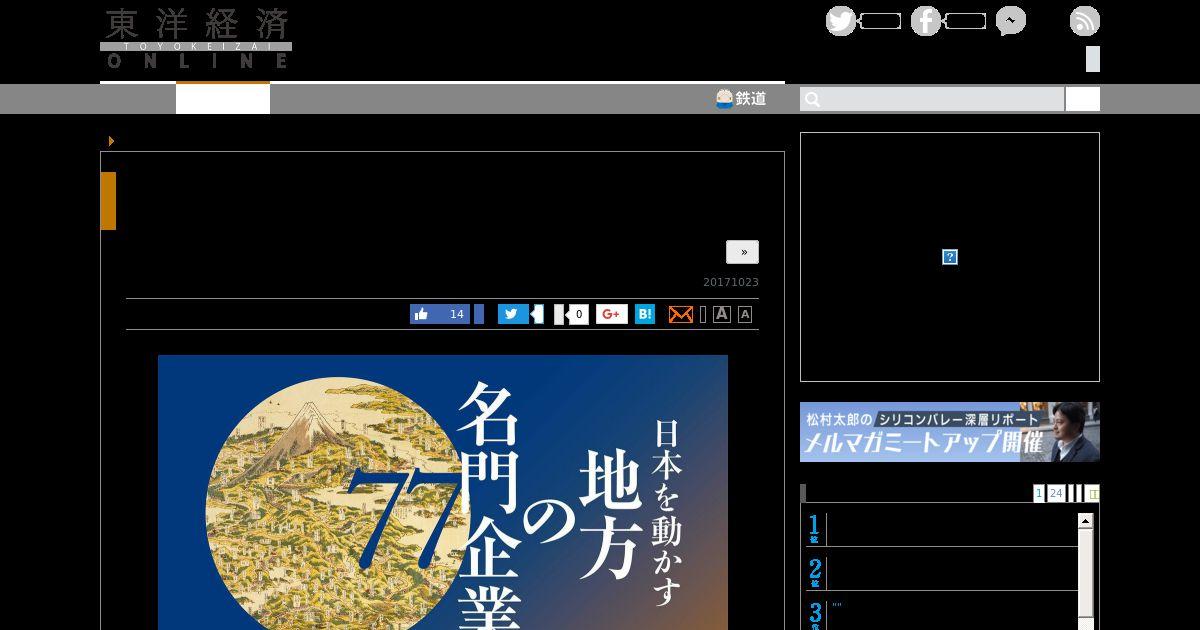Share article on Google Plus

tap(612, 314)
